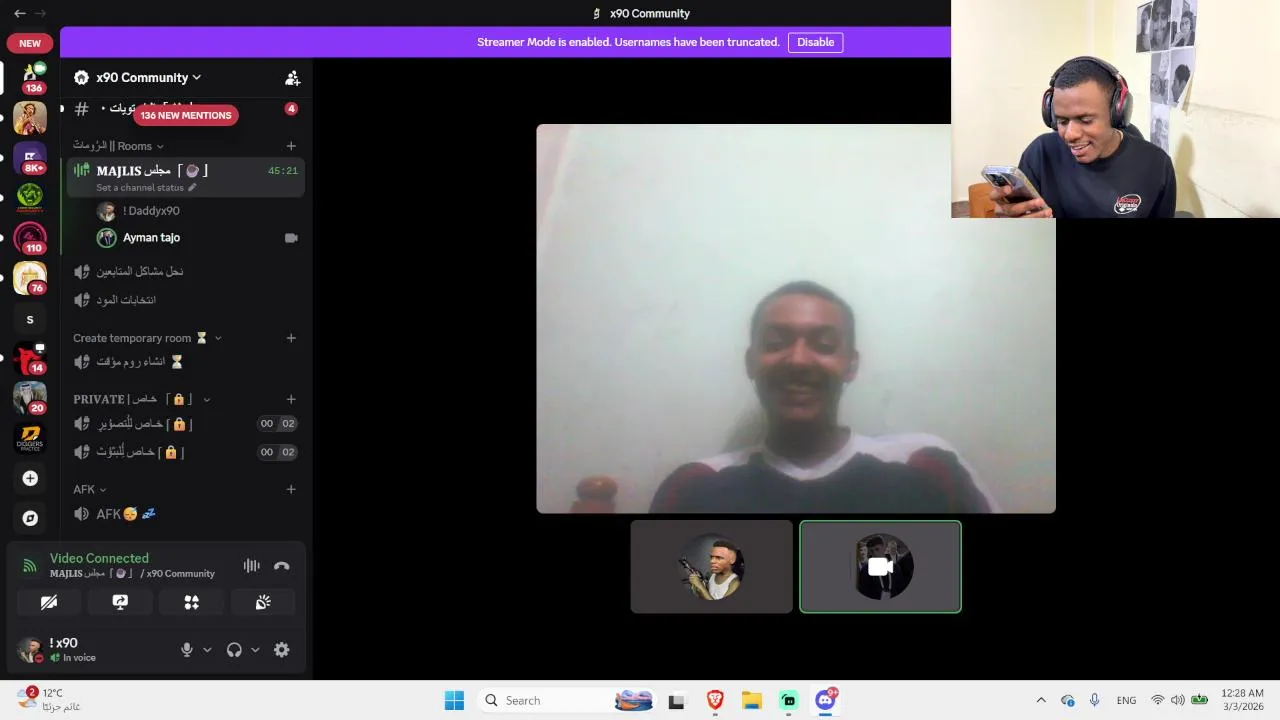Share your screen
The height and width of the screenshot is (720, 1280).
pyautogui.click(x=120, y=602)
